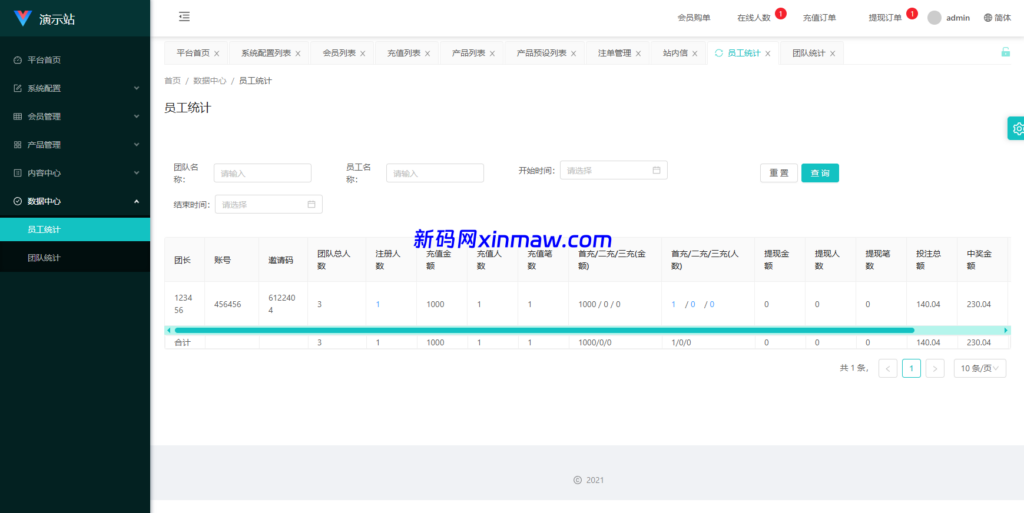The height and width of the screenshot is (513, 1024).
Task: Focus 员工名称 input field
Action: tap(435, 173)
